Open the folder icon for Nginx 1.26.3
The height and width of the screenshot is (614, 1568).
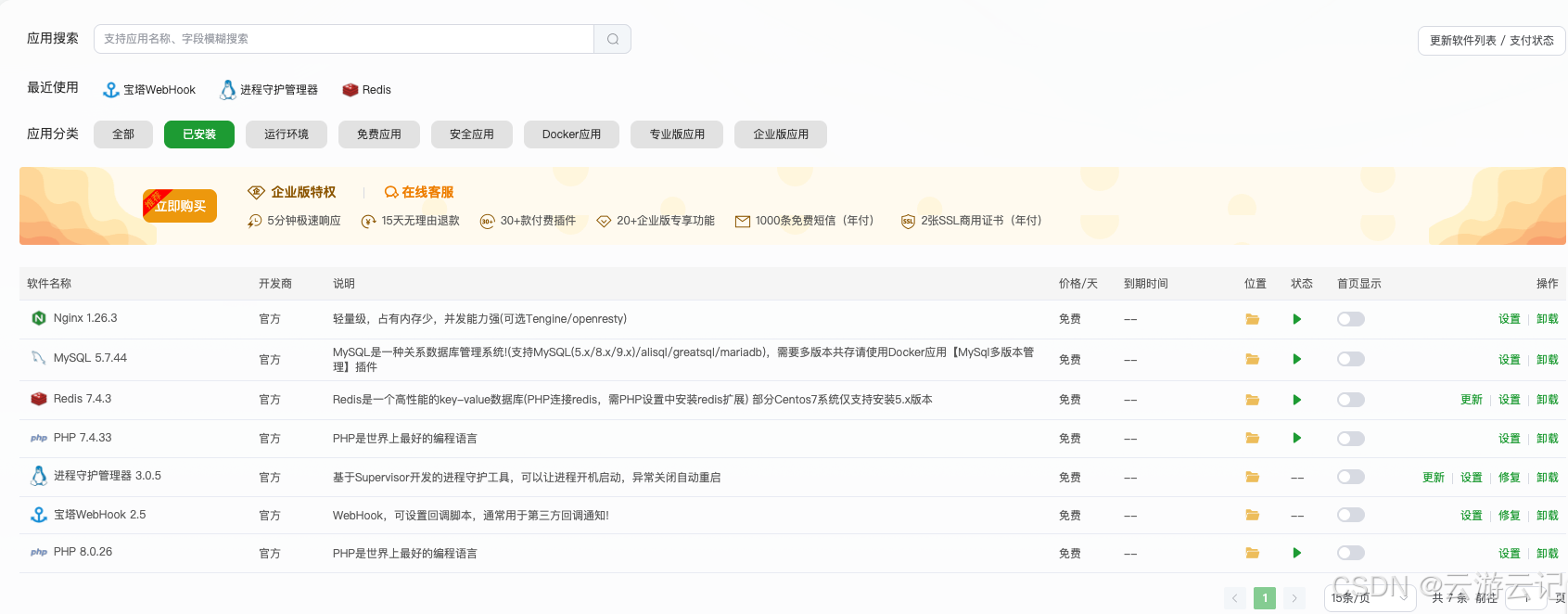click(x=1252, y=319)
